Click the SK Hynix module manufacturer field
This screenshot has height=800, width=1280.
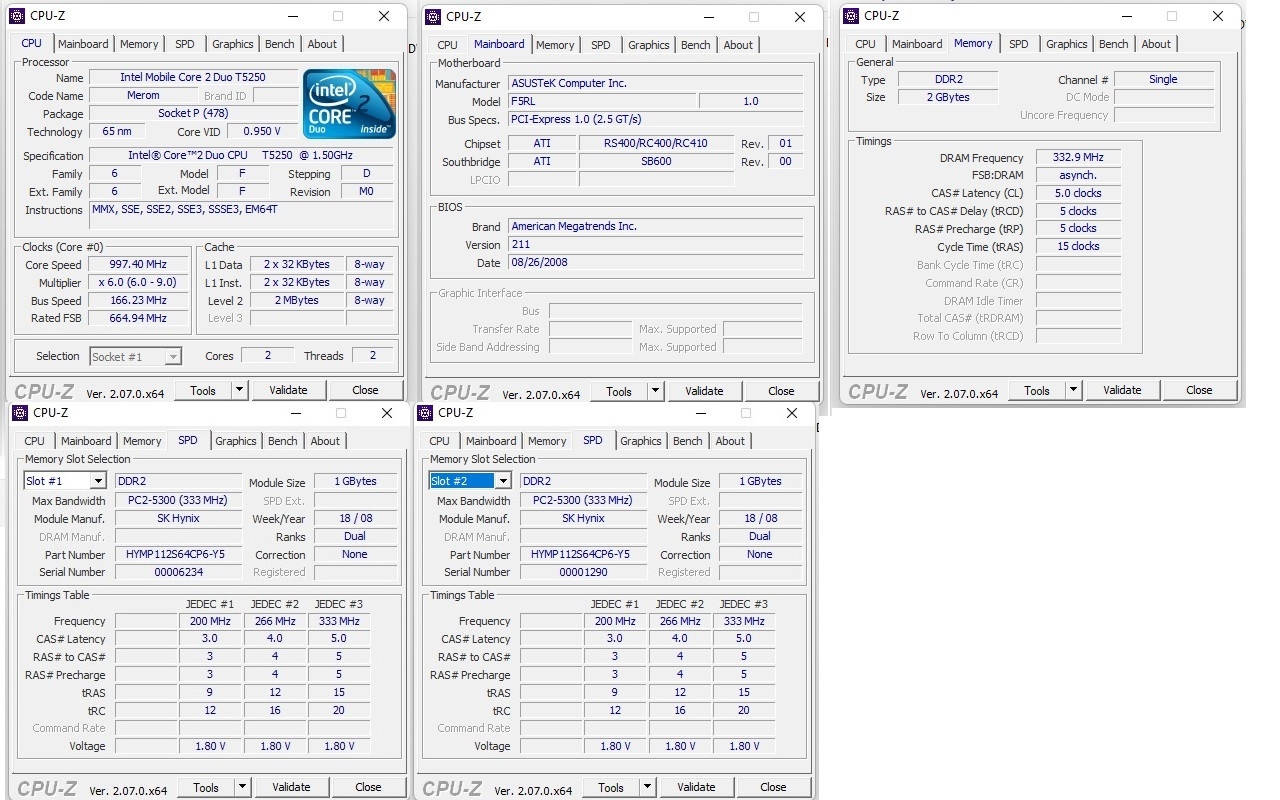click(x=178, y=518)
